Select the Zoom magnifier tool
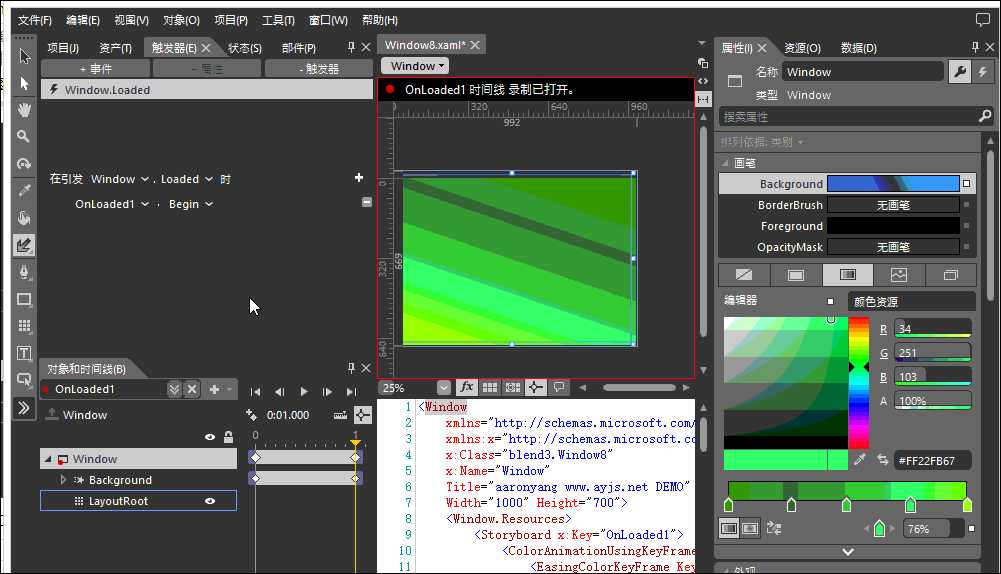 click(x=24, y=136)
